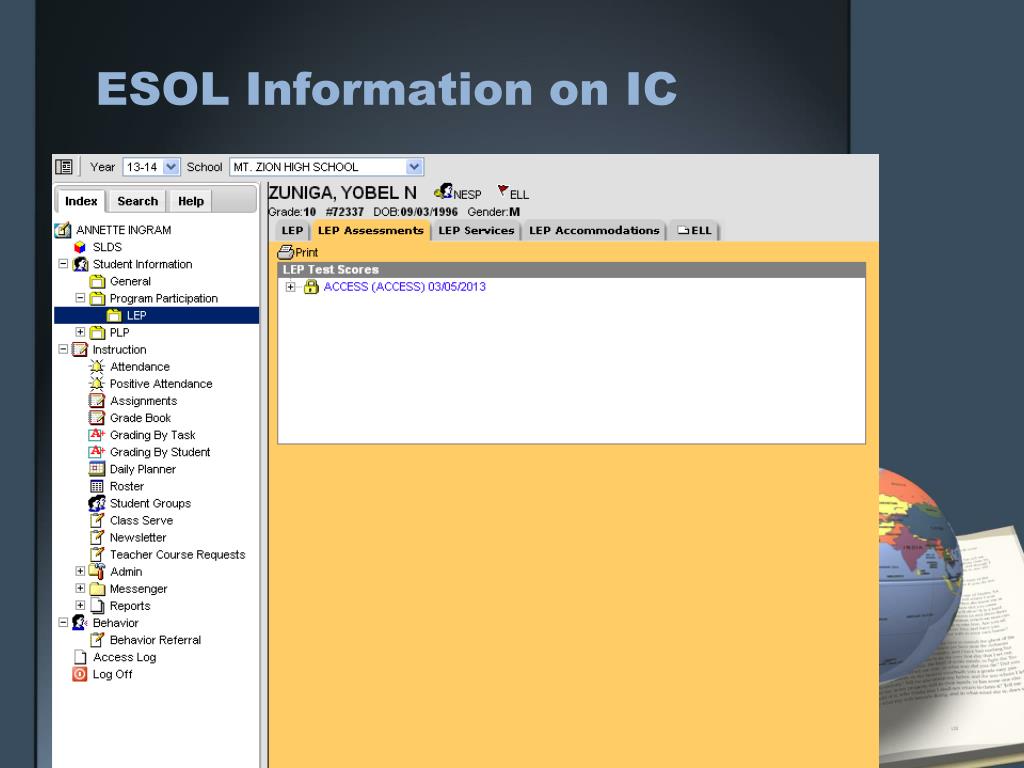Expand the Messenger tree node

point(80,588)
